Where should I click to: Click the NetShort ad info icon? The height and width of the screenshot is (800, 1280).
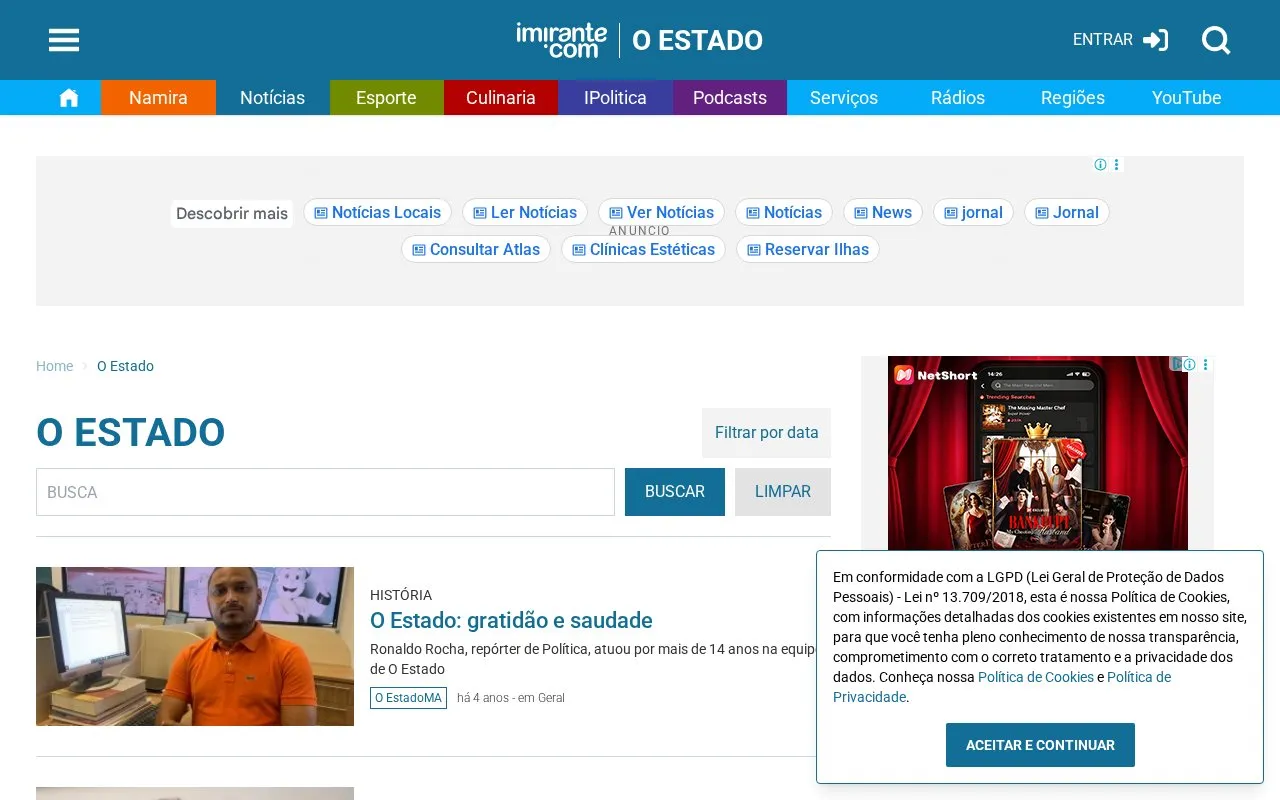(1189, 365)
